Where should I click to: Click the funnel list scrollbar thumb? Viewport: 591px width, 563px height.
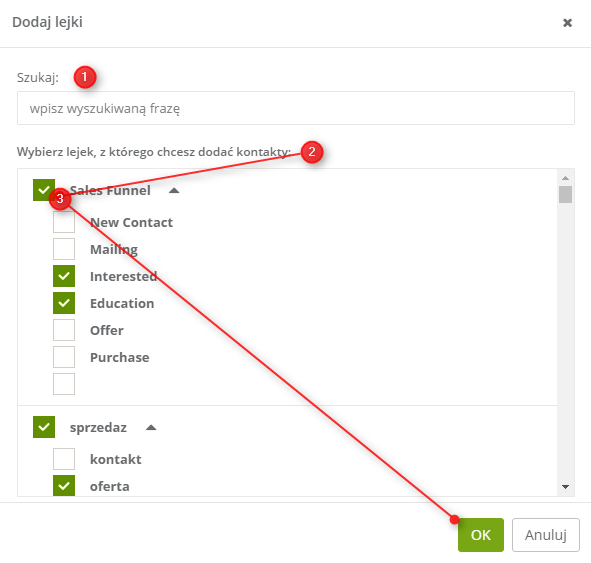[565, 194]
